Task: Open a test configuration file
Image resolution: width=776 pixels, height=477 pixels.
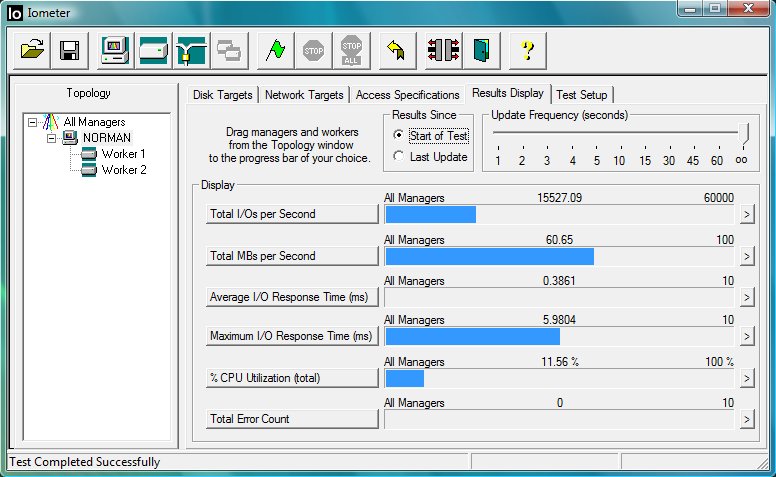Action: point(32,50)
